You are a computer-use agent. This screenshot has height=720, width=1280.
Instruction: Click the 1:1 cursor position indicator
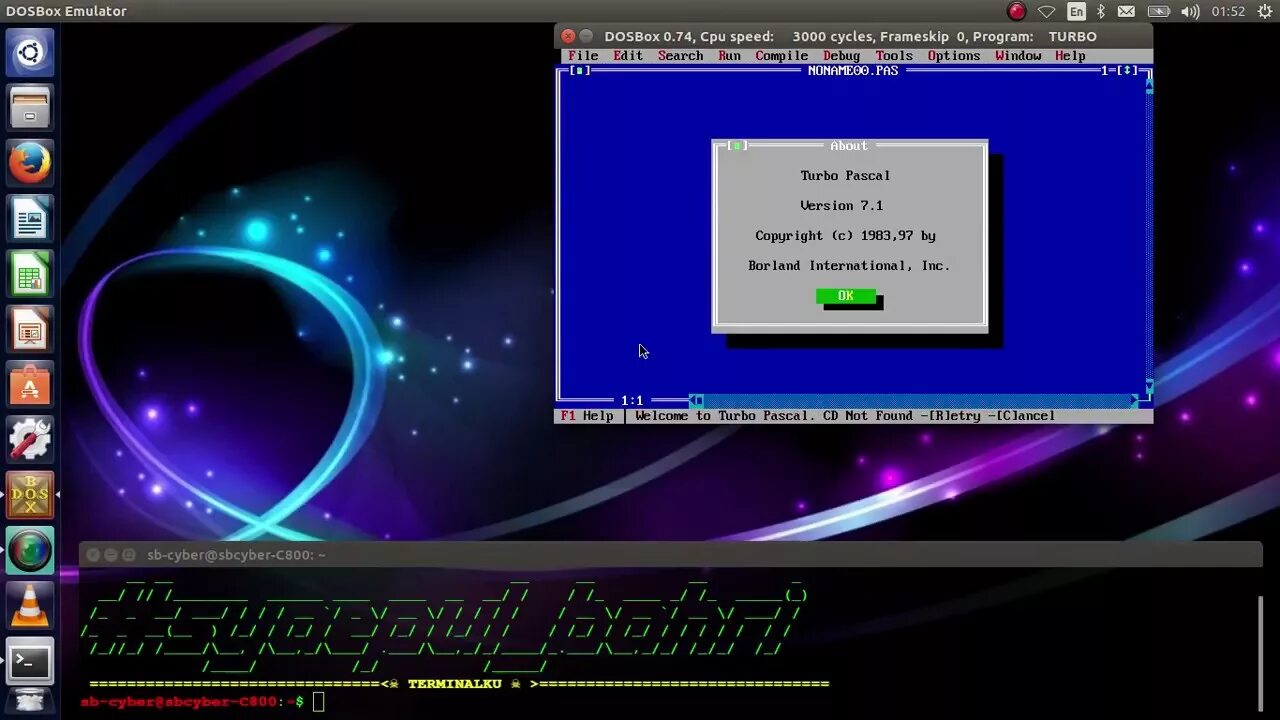(x=632, y=401)
